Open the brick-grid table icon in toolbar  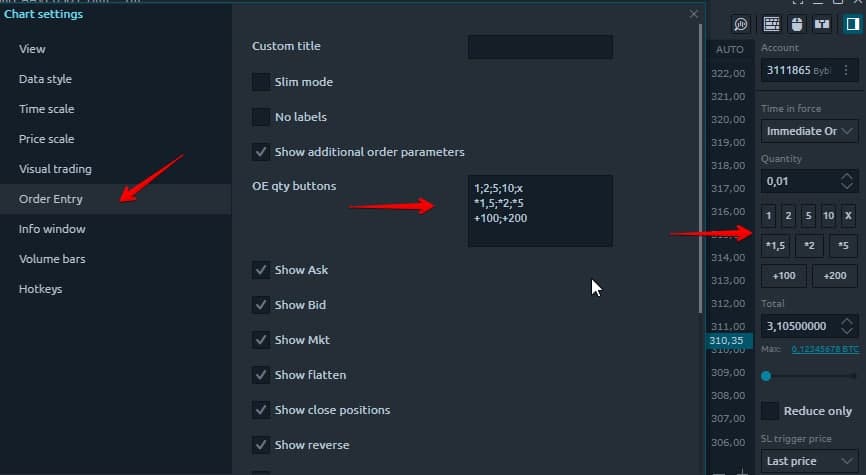pyautogui.click(x=771, y=23)
